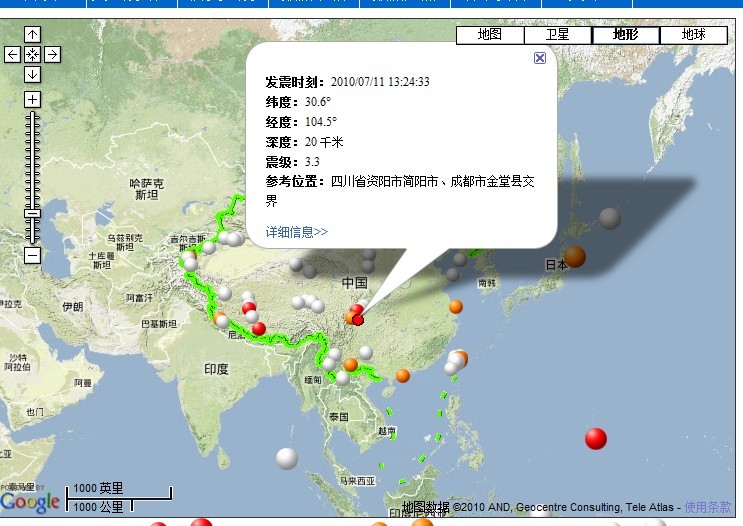The height and width of the screenshot is (526, 743).
Task: Select the red marker near Nepal border
Action: pos(259,328)
